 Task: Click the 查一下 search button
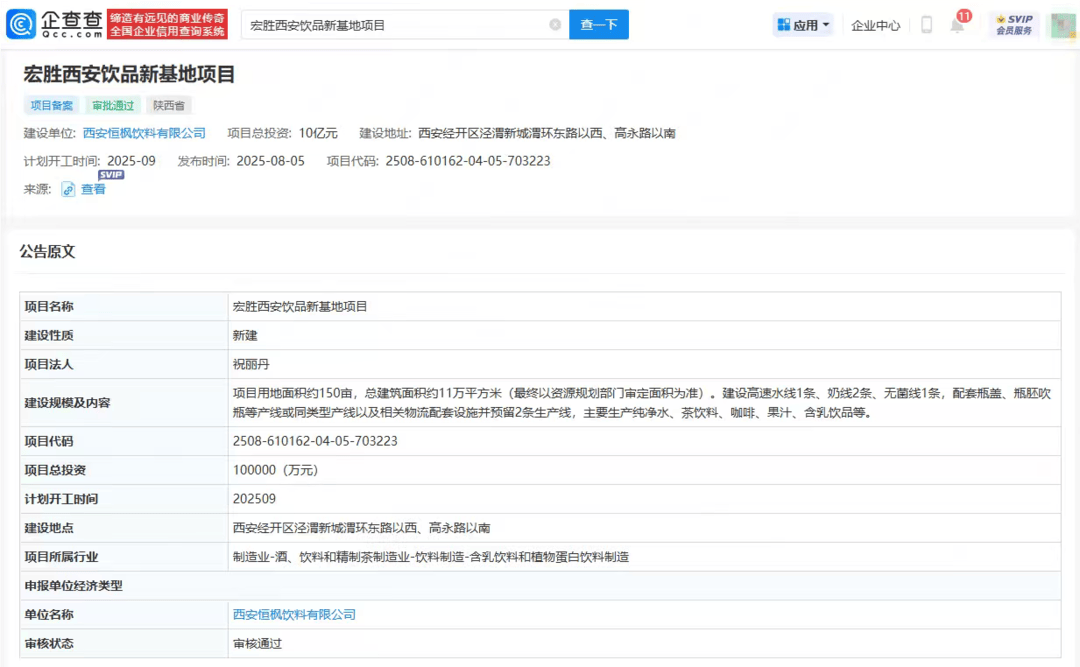pyautogui.click(x=598, y=24)
